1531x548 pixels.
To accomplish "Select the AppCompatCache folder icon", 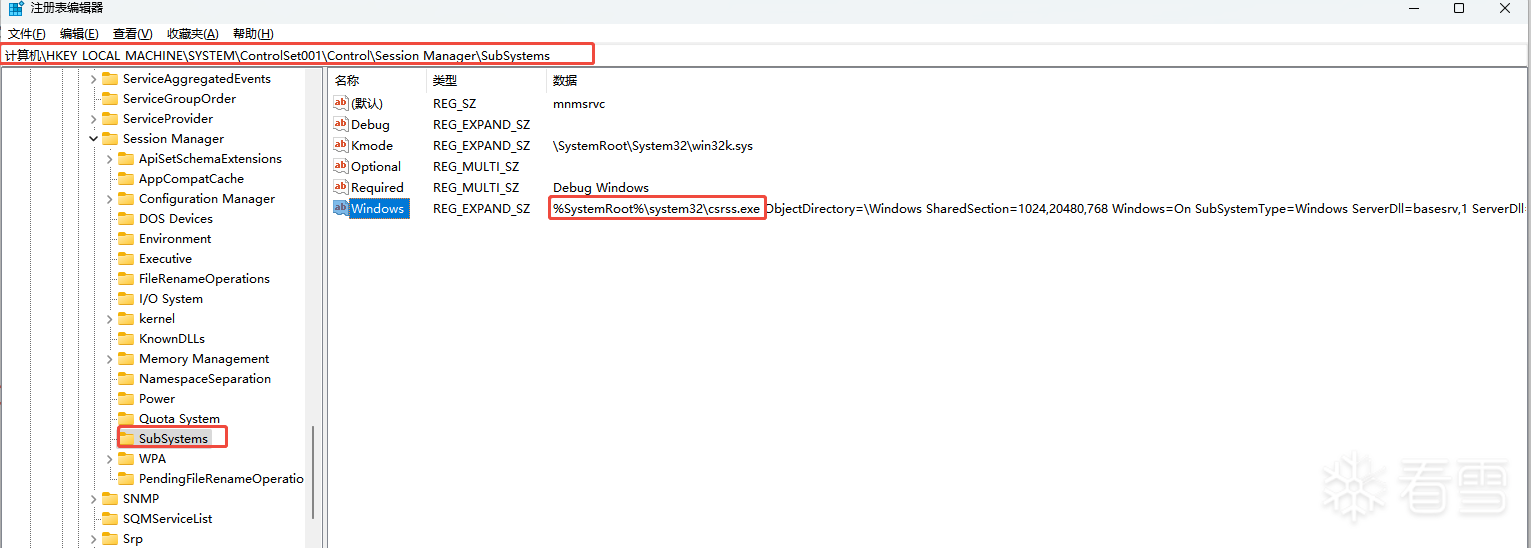I will pyautogui.click(x=126, y=179).
